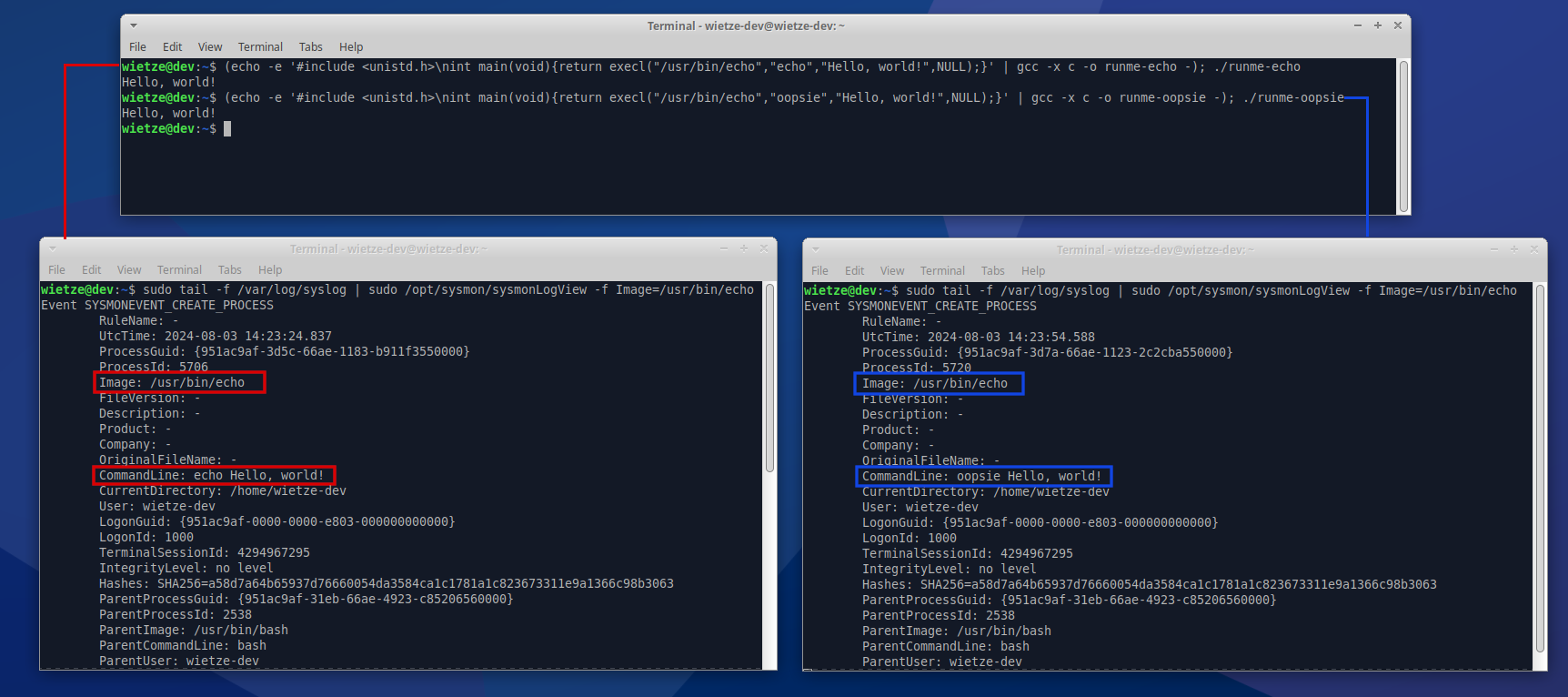
Task: Click 'CommandLine: oopsie Hello, world!' in right terminal
Action: 982,477
